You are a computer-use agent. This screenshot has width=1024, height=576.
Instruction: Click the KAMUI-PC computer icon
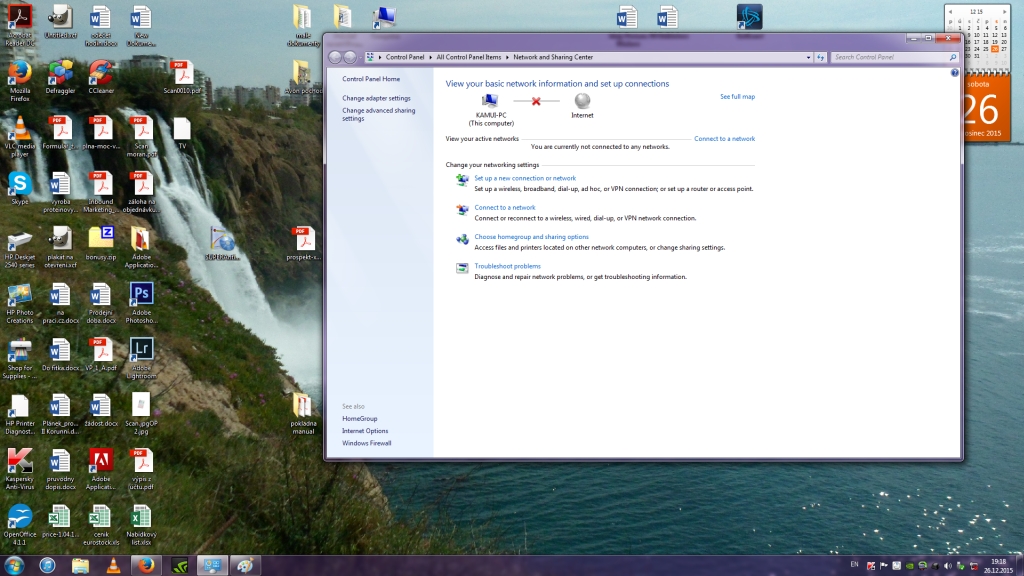[x=490, y=101]
